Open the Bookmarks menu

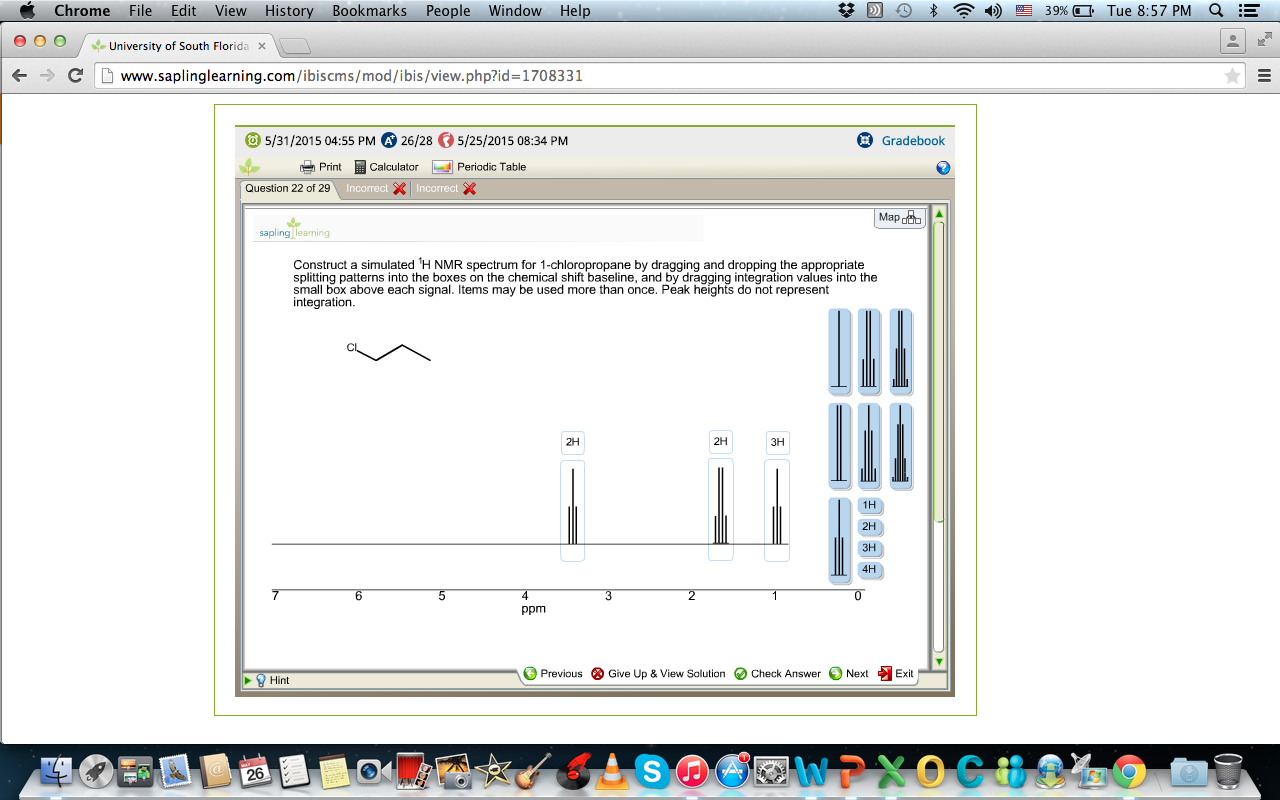pos(369,11)
